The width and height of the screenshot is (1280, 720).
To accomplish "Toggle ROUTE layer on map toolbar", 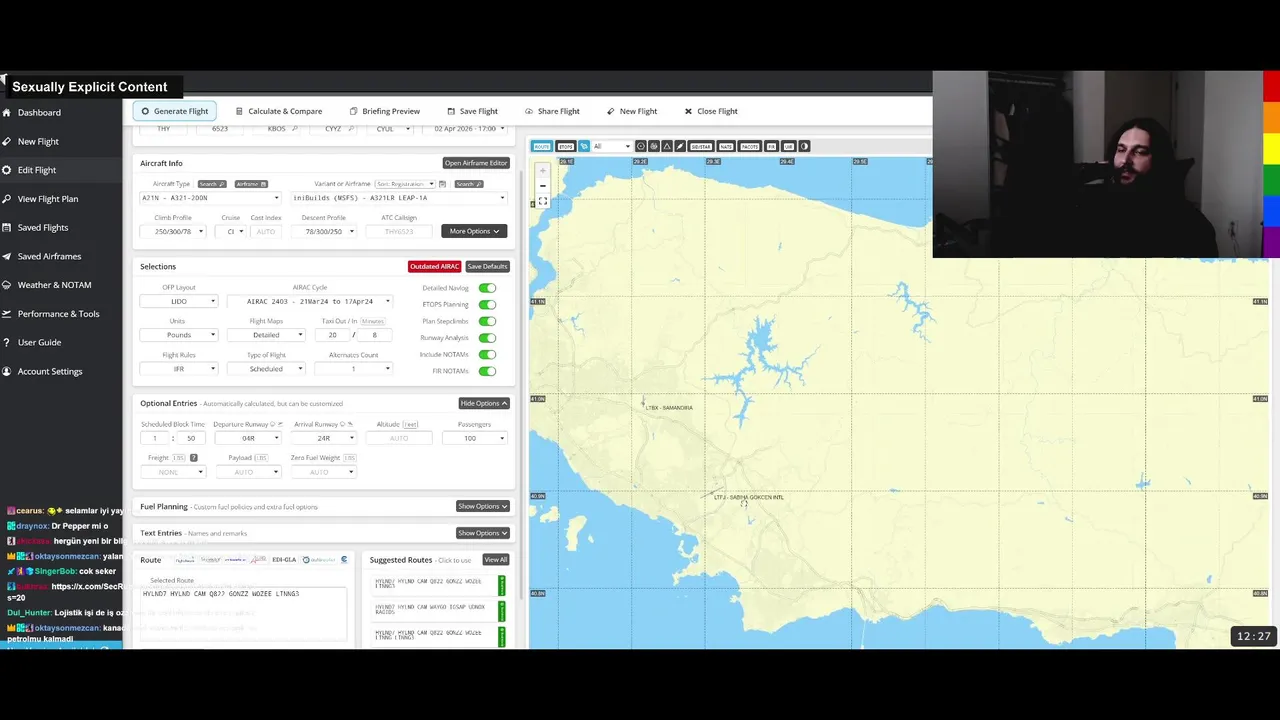I will [x=541, y=146].
